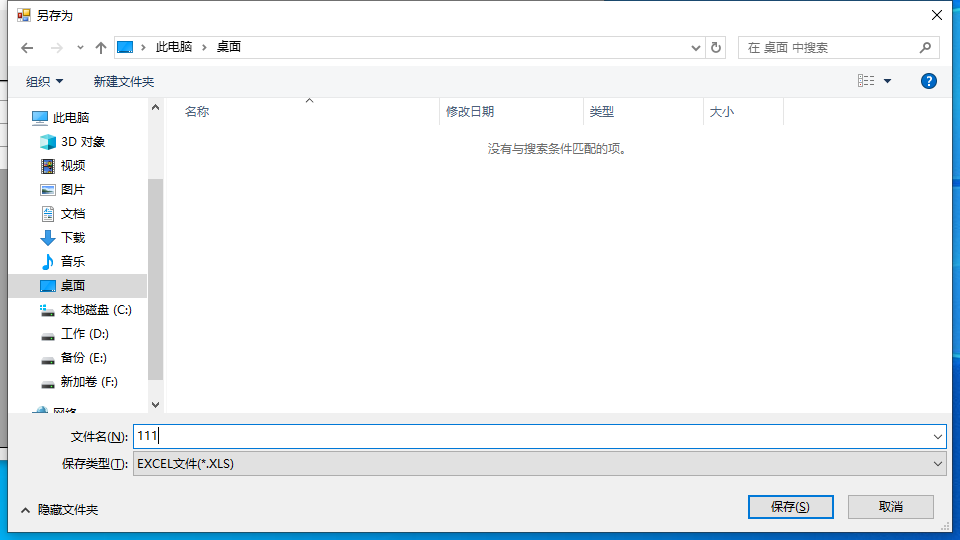Open the recent locations dropdown arrow
The image size is (960, 540).
[x=80, y=47]
